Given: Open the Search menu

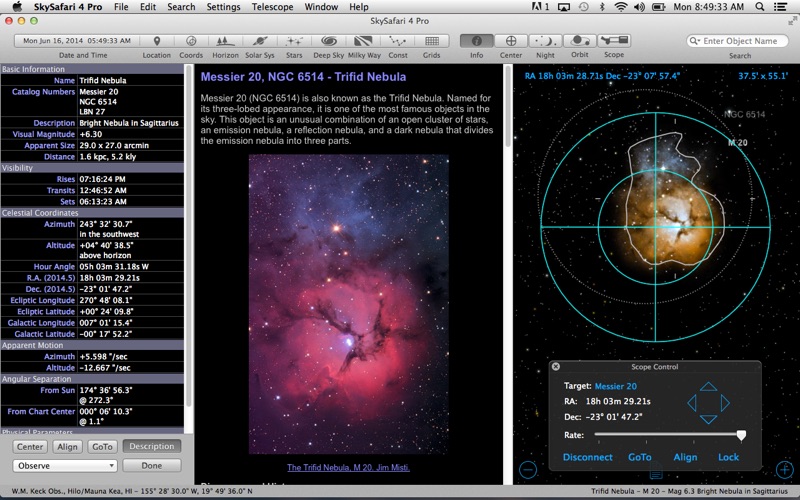Looking at the screenshot, I should click(181, 7).
